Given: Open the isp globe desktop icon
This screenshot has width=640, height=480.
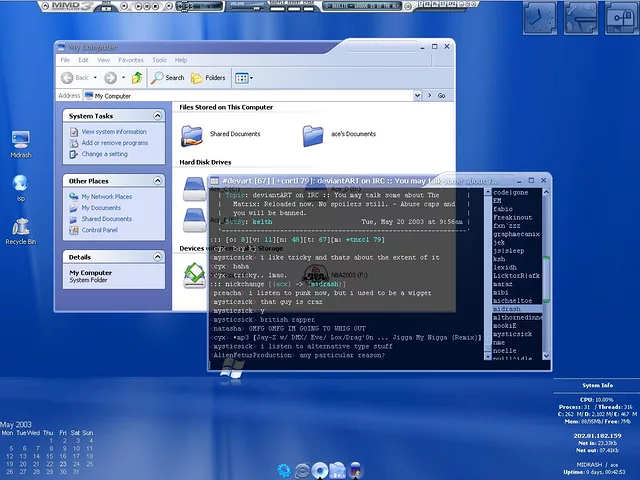Looking at the screenshot, I should point(20,187).
